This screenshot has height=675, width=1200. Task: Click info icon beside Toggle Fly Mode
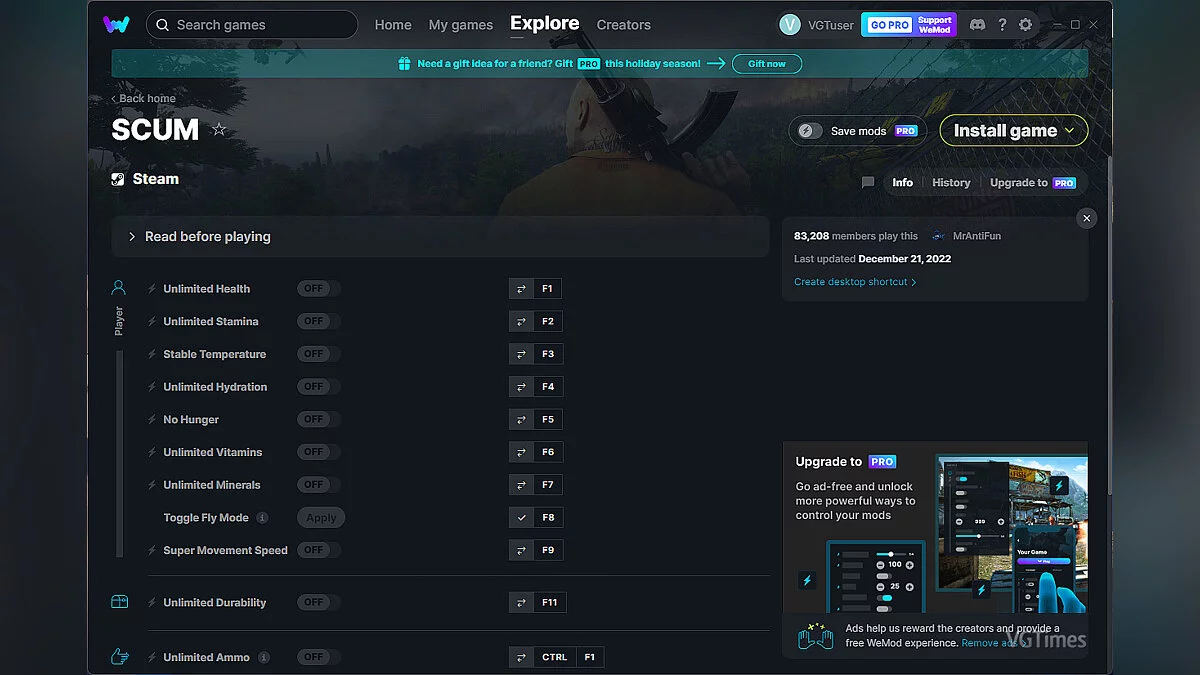pos(262,518)
